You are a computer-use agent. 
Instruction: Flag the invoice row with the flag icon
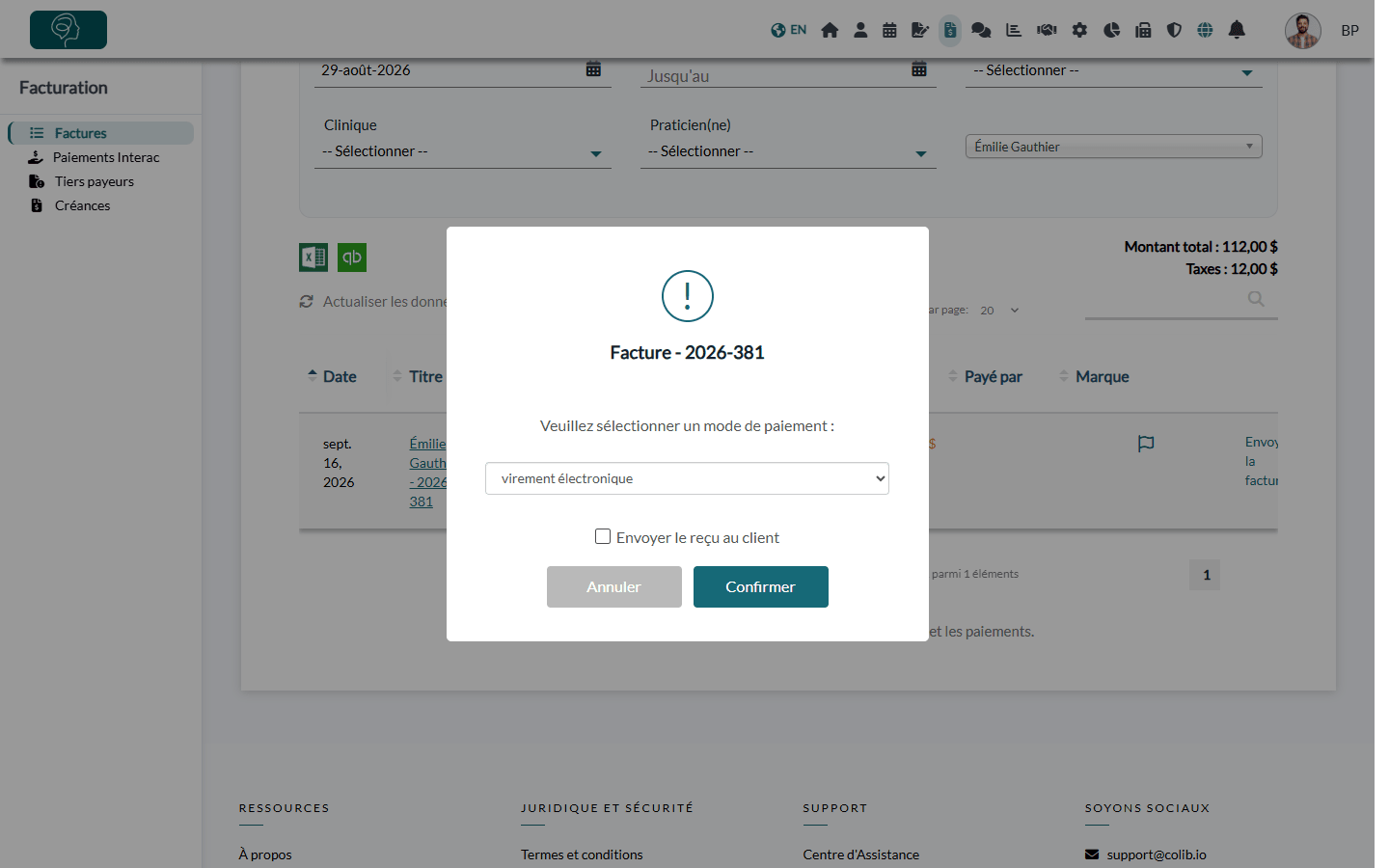(x=1146, y=444)
